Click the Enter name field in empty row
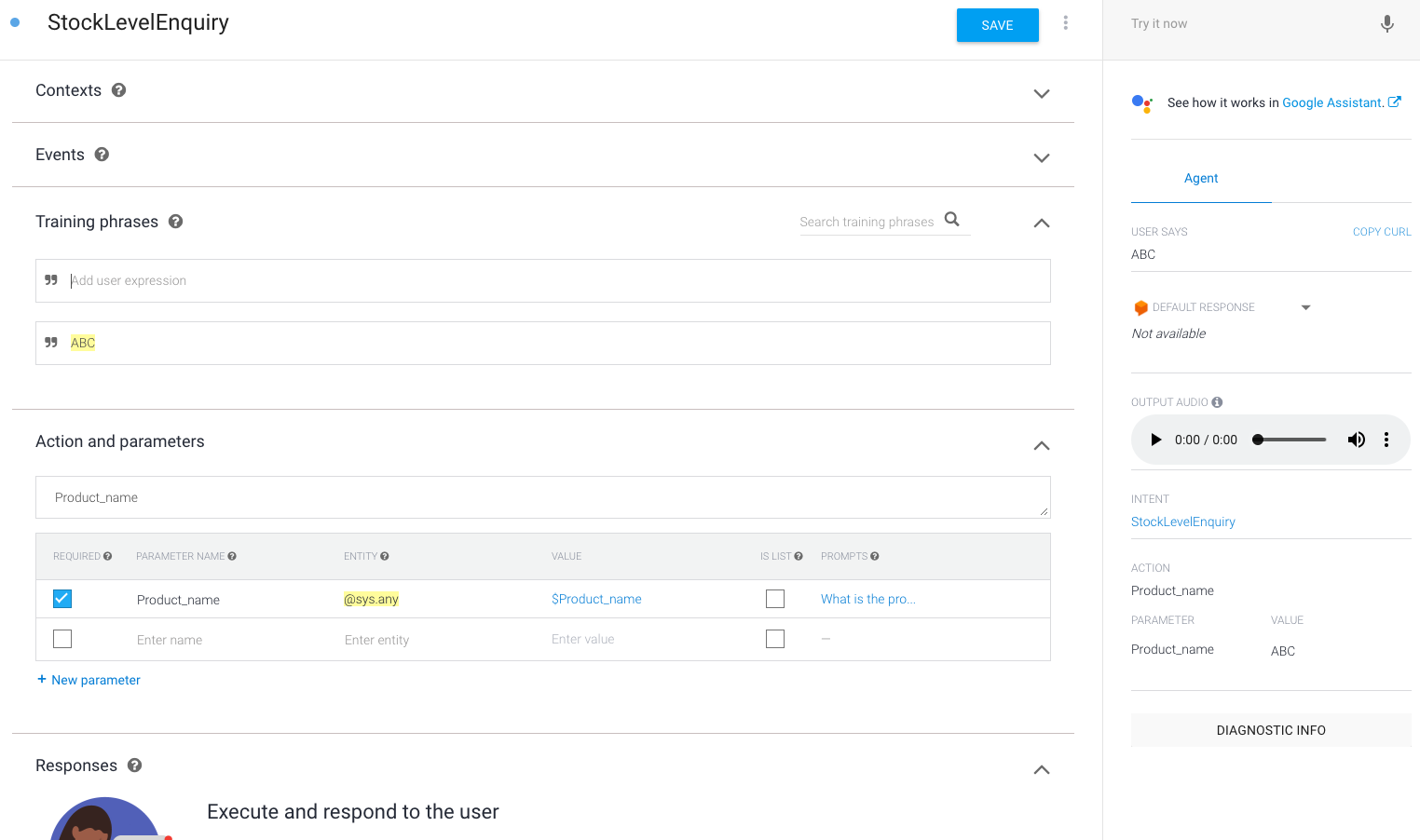The image size is (1420, 840). (170, 640)
